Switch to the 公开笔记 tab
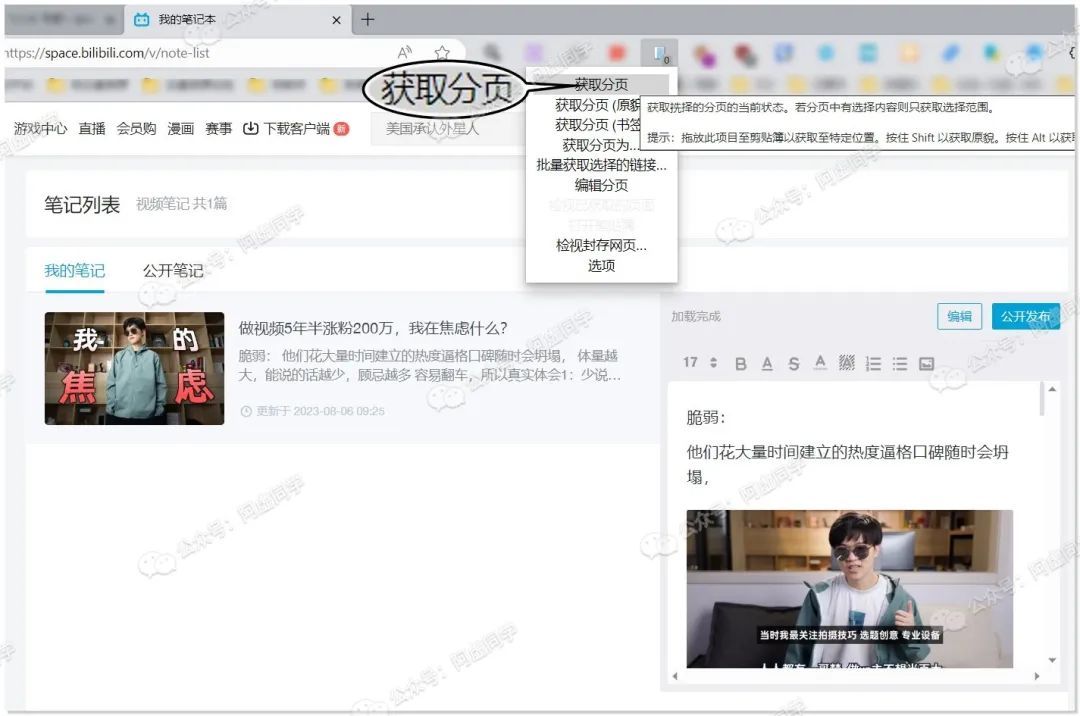Viewport: 1080px width, 716px height. pyautogui.click(x=173, y=271)
